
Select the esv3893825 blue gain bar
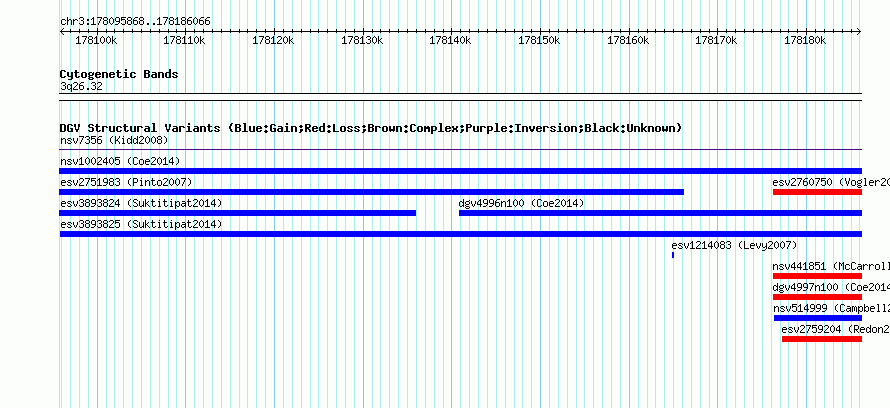tap(460, 234)
